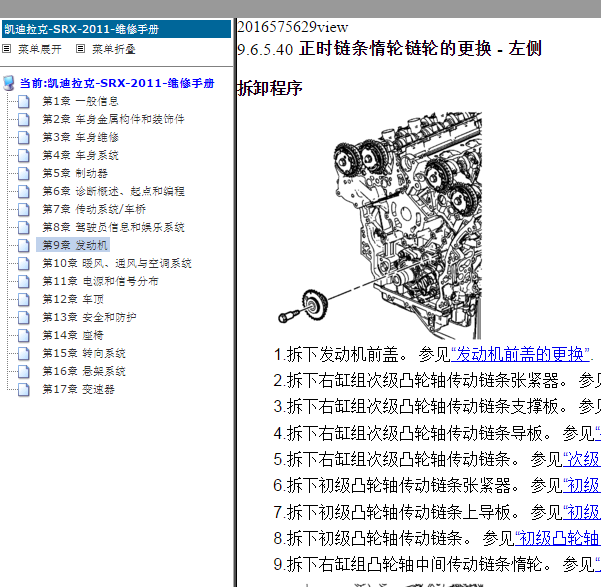
Task: Click the 菜单折叠 collapse-all icon
Action: [x=80, y=49]
